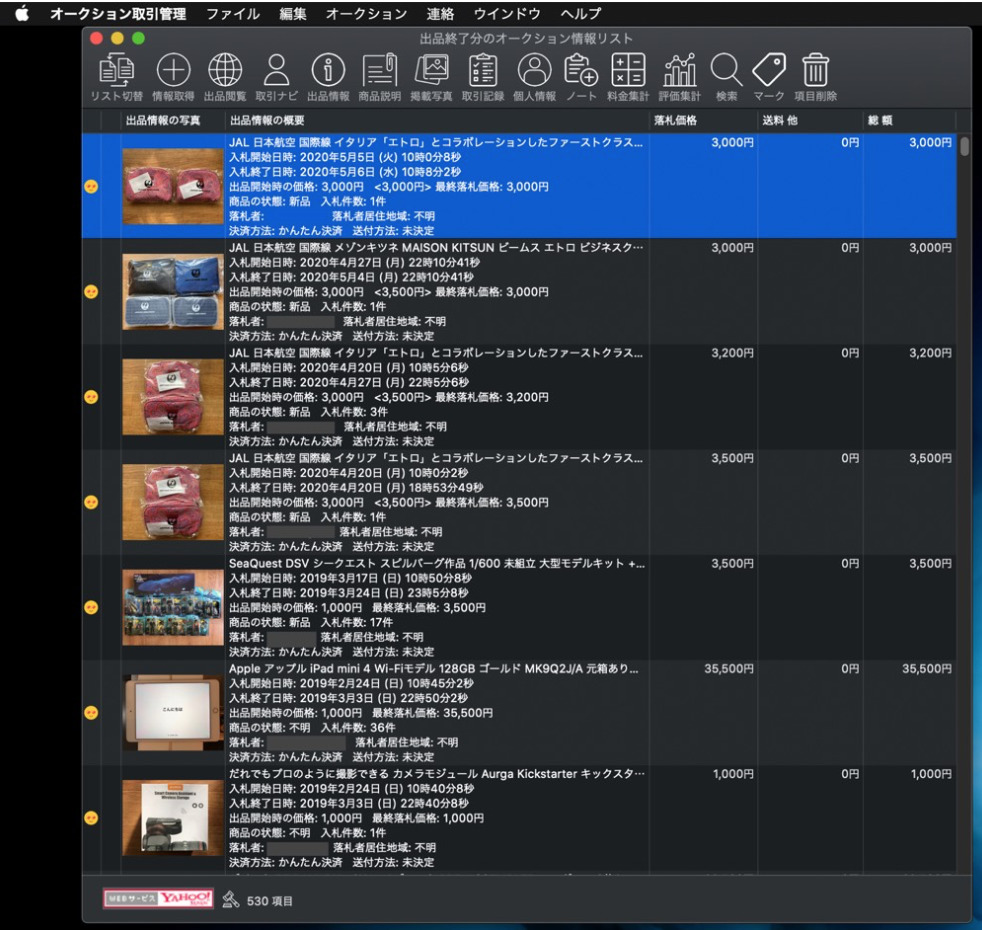The height and width of the screenshot is (930, 982).
Task: Click 入札終了日時: 2020年5月6日 line in first row
Action: (345, 172)
